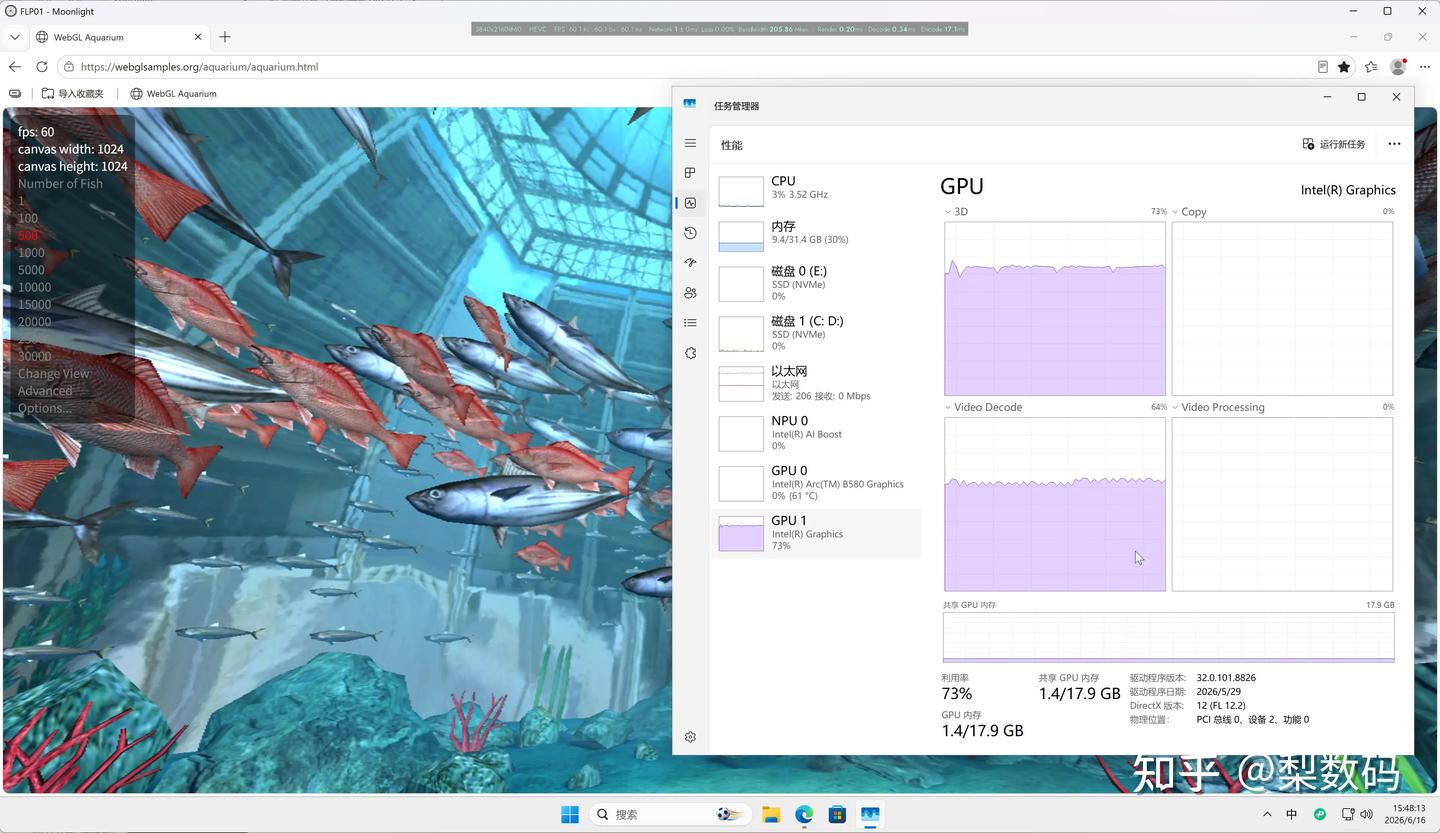Click the WebGL Aquarium browser tab
Screen dimensions: 1440x833
click(x=118, y=37)
